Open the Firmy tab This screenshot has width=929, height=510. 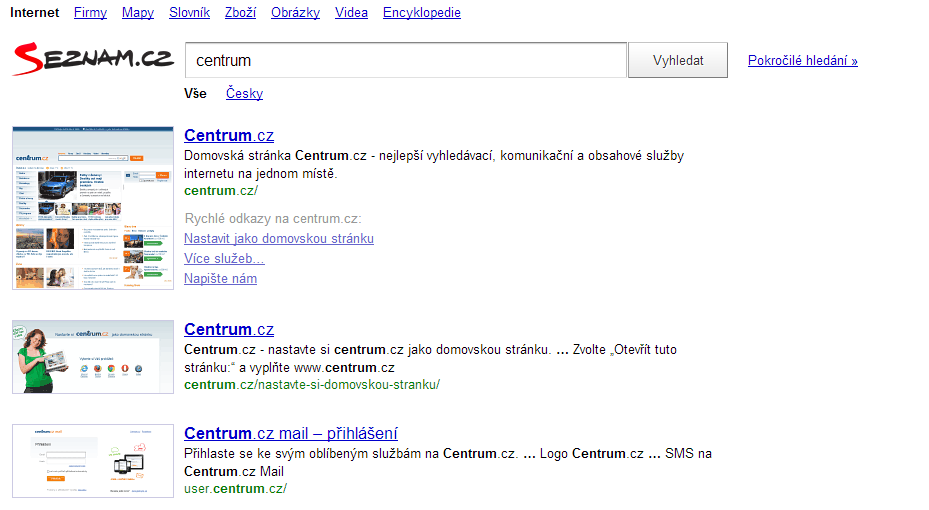tap(90, 12)
